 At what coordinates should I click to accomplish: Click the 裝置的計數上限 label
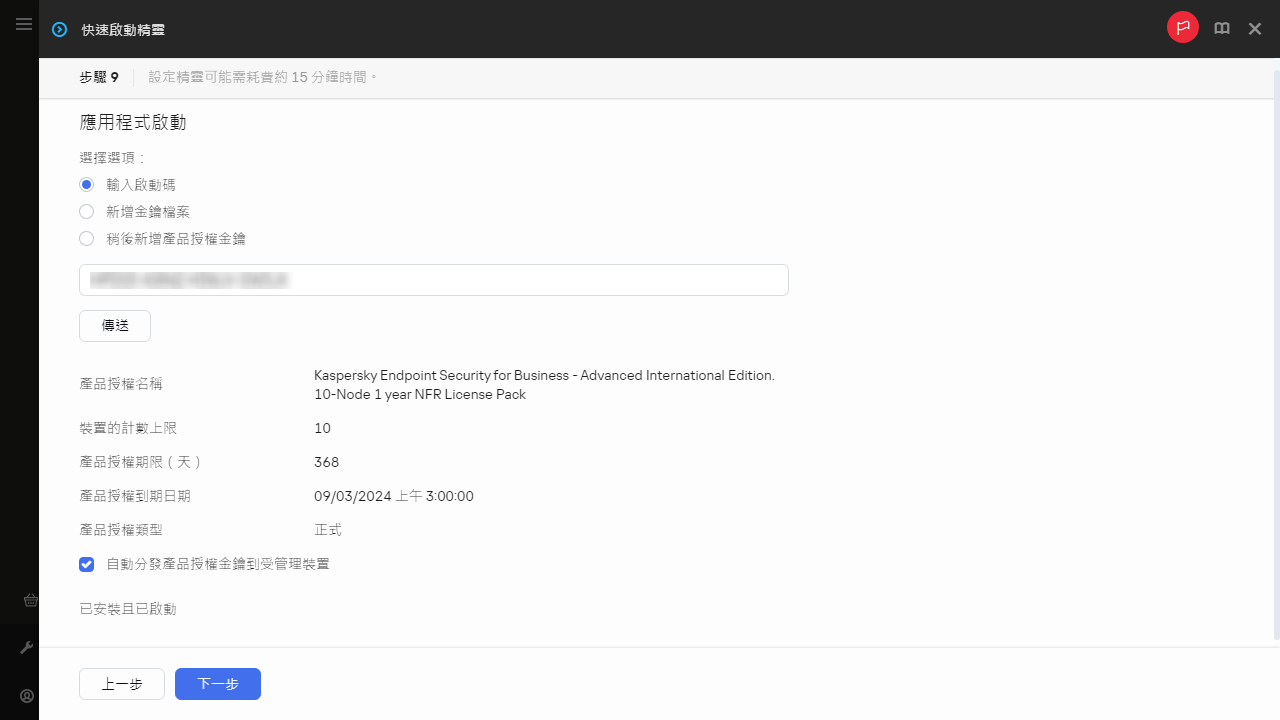pyautogui.click(x=128, y=428)
